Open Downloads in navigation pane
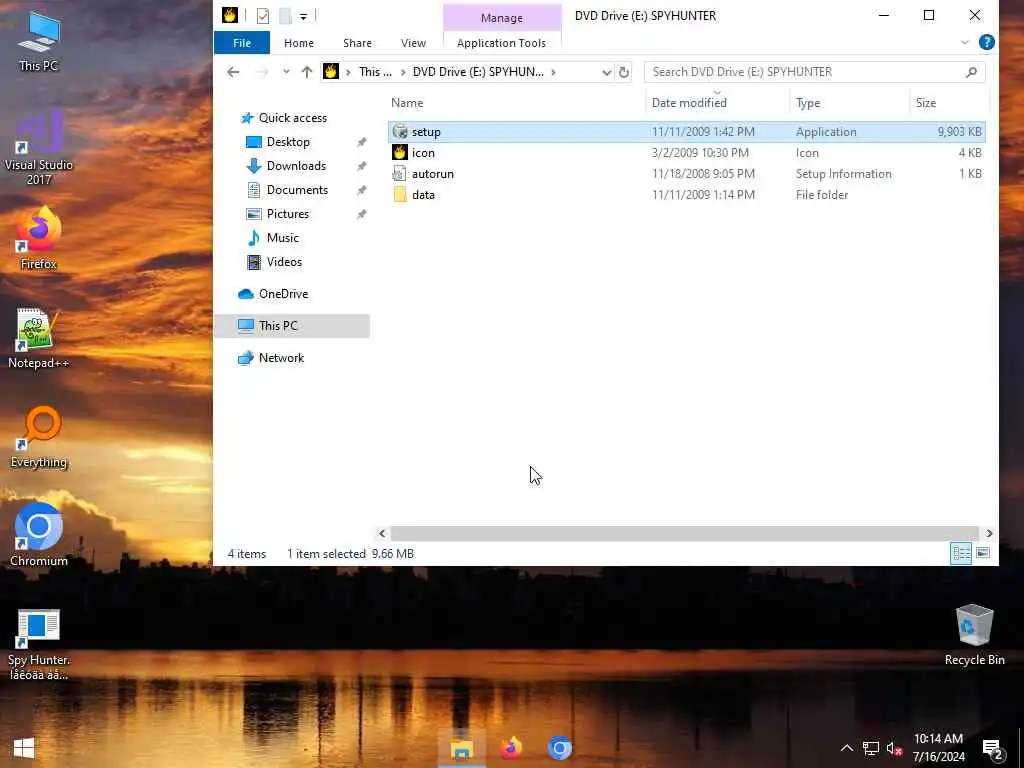This screenshot has height=768, width=1024. click(296, 166)
